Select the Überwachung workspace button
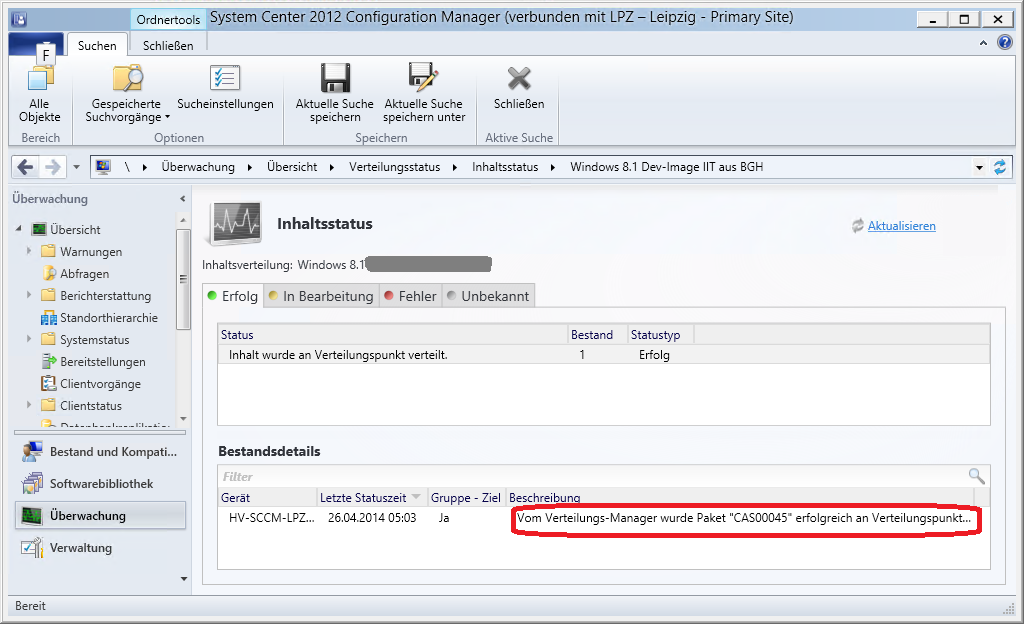Screen dimensions: 1024x624 click(x=100, y=516)
